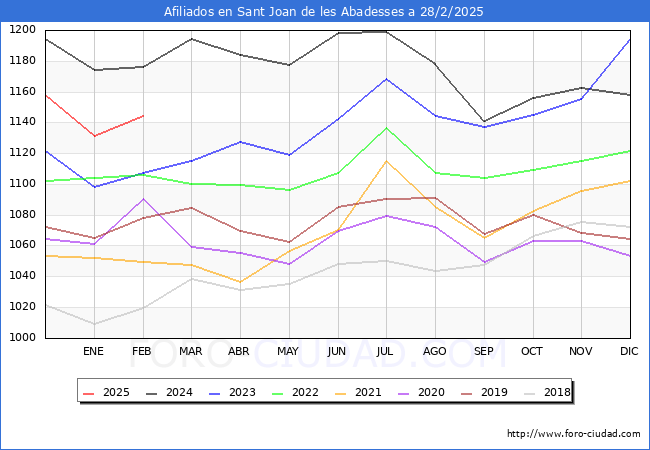This screenshot has height=450, width=650.
Task: Click the orange 2021 line's July peak
Action: tap(386, 161)
